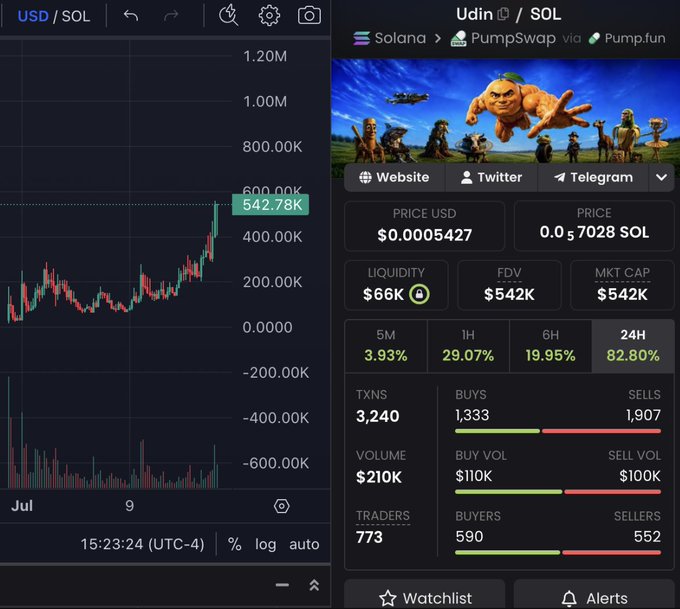The height and width of the screenshot is (609, 680).
Task: Click the Solana chain logo
Action: [361, 38]
